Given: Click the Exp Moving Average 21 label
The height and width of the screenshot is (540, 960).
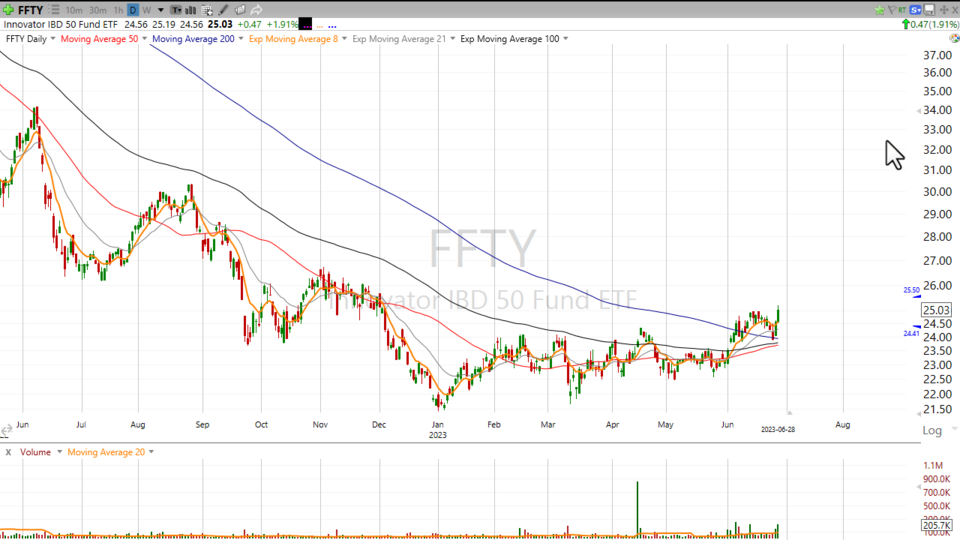Looking at the screenshot, I should click(x=399, y=39).
